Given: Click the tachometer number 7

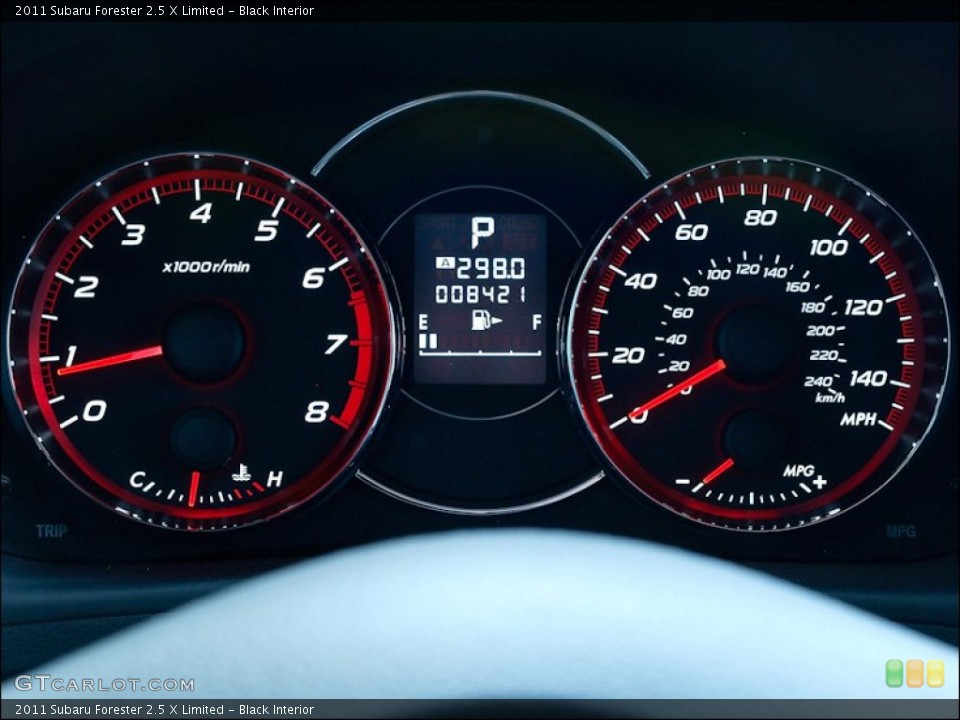Looking at the screenshot, I should pos(336,343).
